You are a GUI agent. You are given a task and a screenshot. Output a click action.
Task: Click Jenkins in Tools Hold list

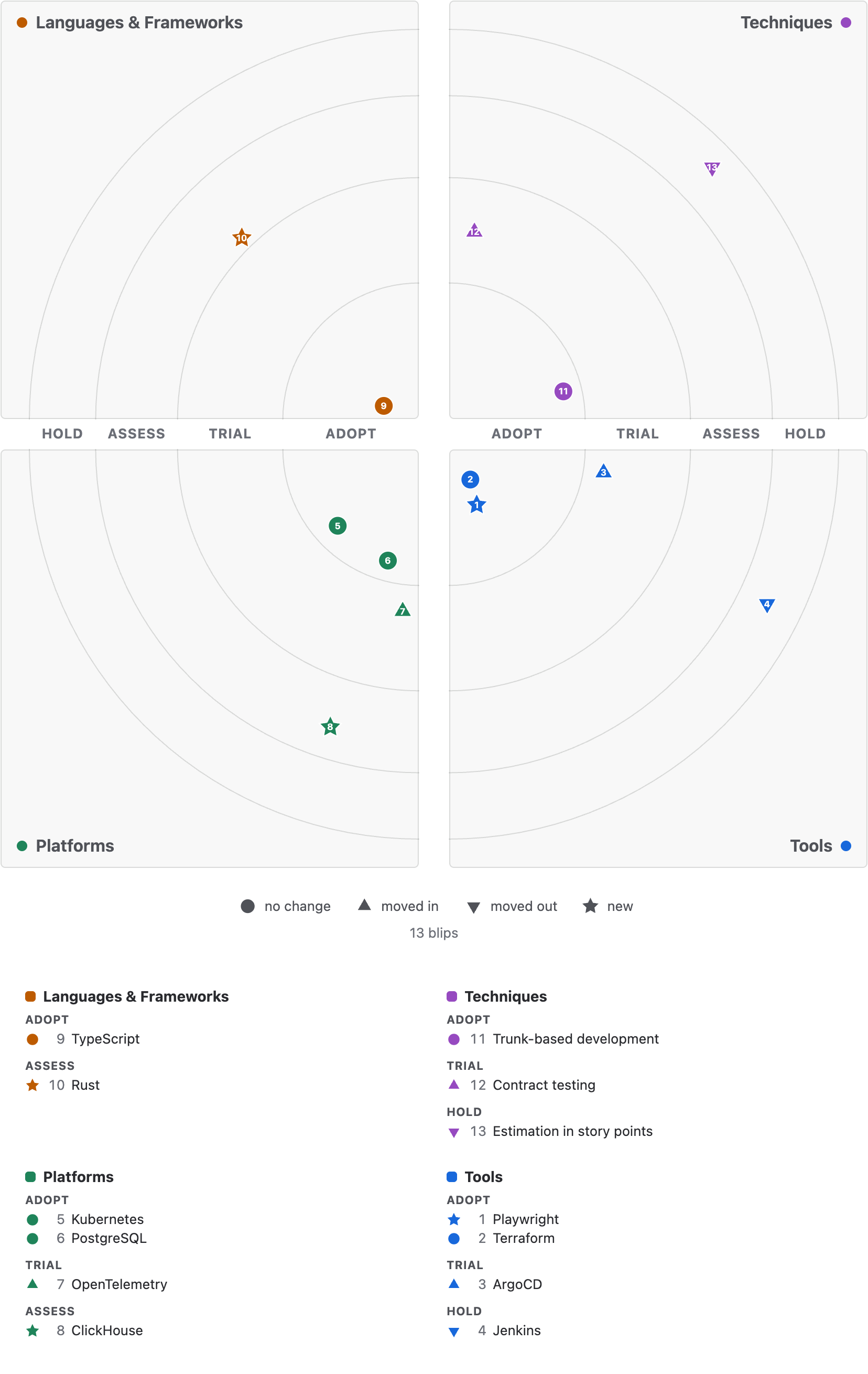517,1330
